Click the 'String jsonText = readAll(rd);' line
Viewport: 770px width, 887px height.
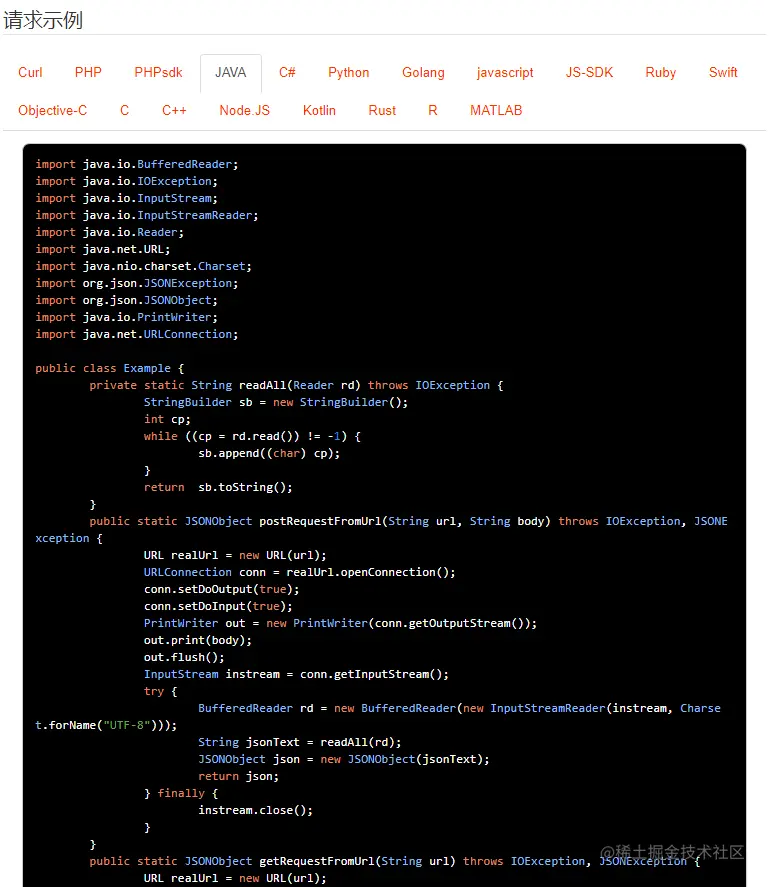(x=299, y=742)
